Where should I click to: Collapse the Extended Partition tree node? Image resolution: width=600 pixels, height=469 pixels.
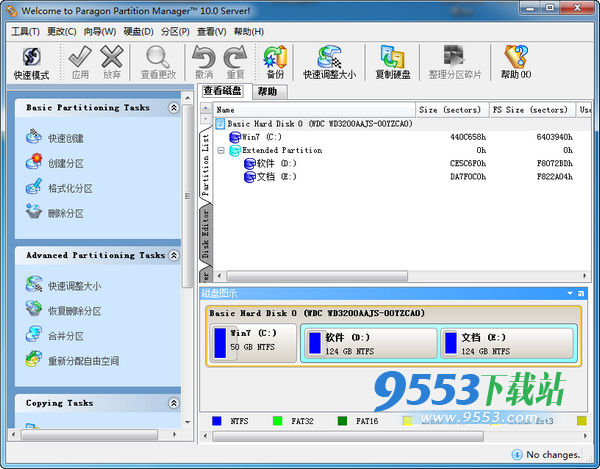click(x=222, y=150)
